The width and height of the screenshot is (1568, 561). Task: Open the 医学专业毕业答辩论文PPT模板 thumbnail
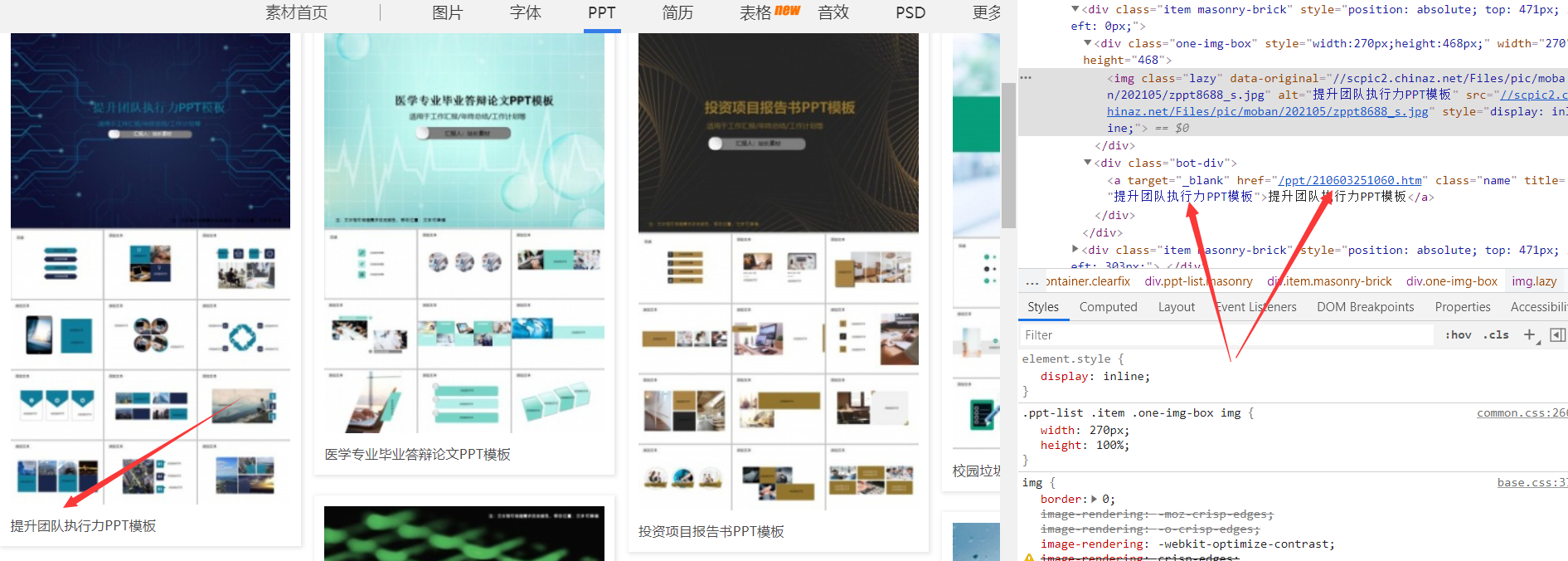(x=464, y=232)
